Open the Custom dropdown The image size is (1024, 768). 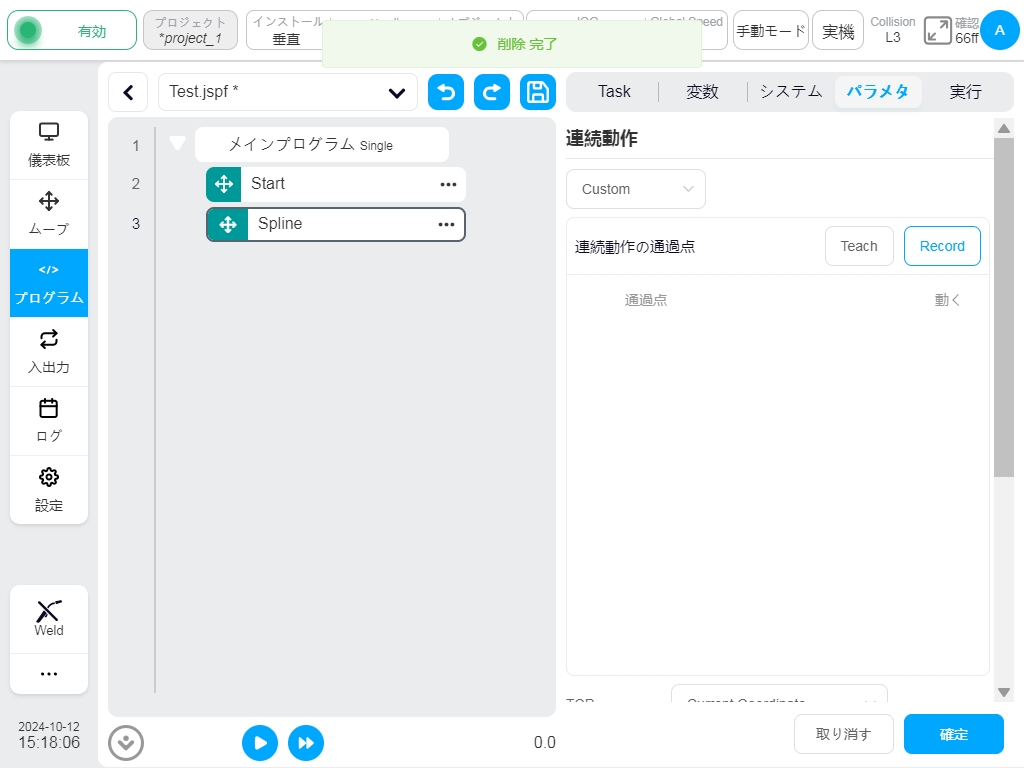[636, 189]
